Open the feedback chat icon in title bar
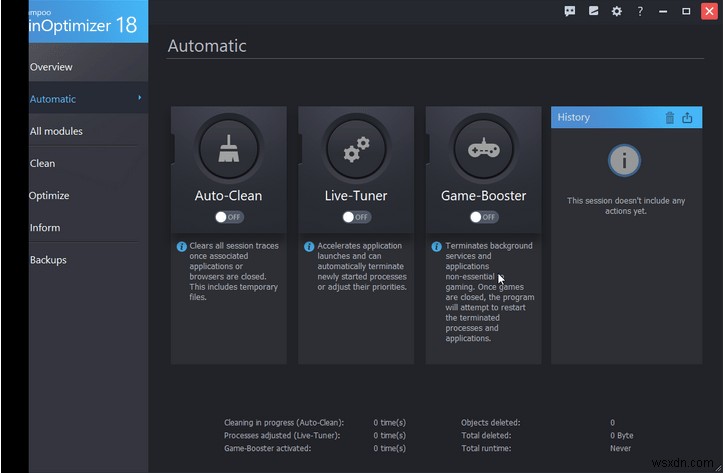725x473 pixels. (570, 11)
